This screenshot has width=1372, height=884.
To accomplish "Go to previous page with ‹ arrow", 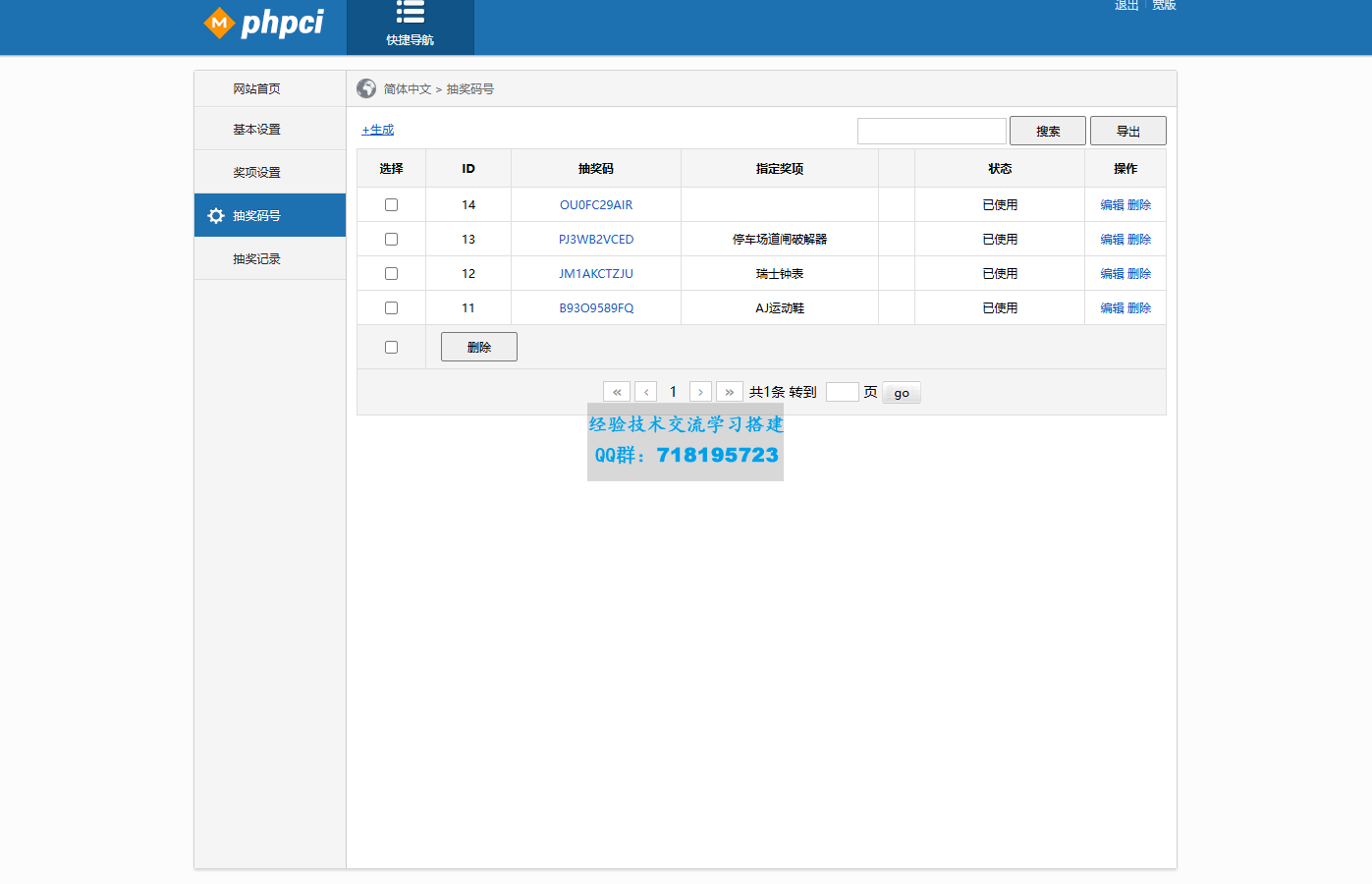I will coord(645,391).
